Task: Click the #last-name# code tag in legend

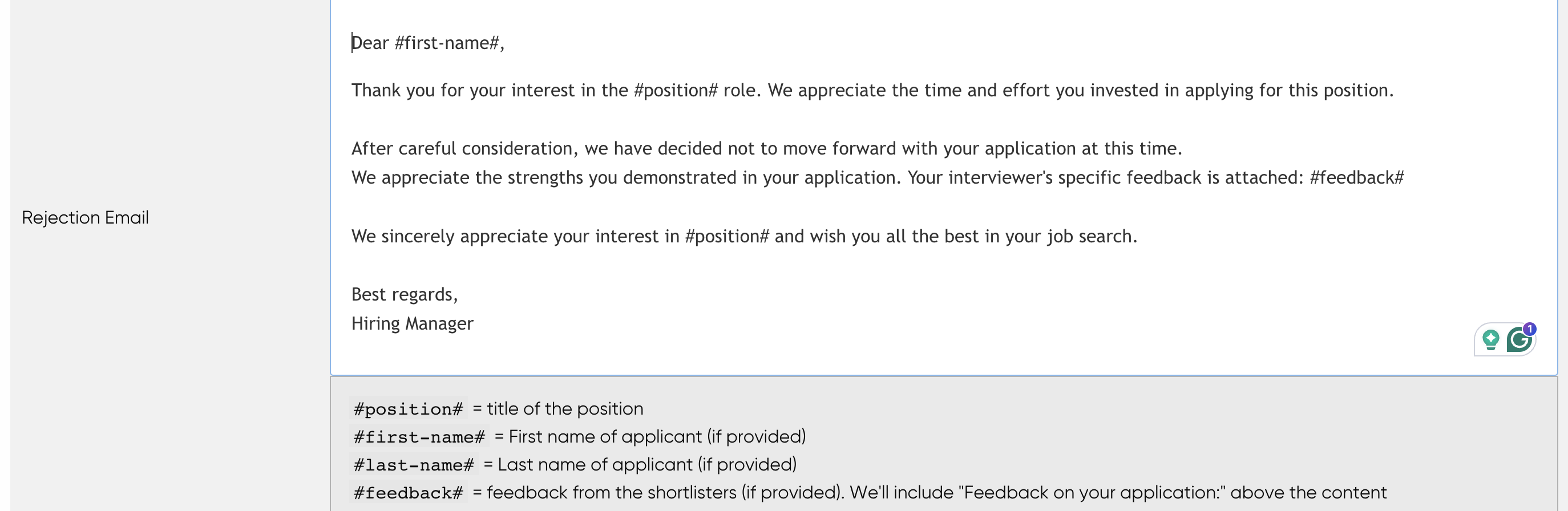Action: 414,465
